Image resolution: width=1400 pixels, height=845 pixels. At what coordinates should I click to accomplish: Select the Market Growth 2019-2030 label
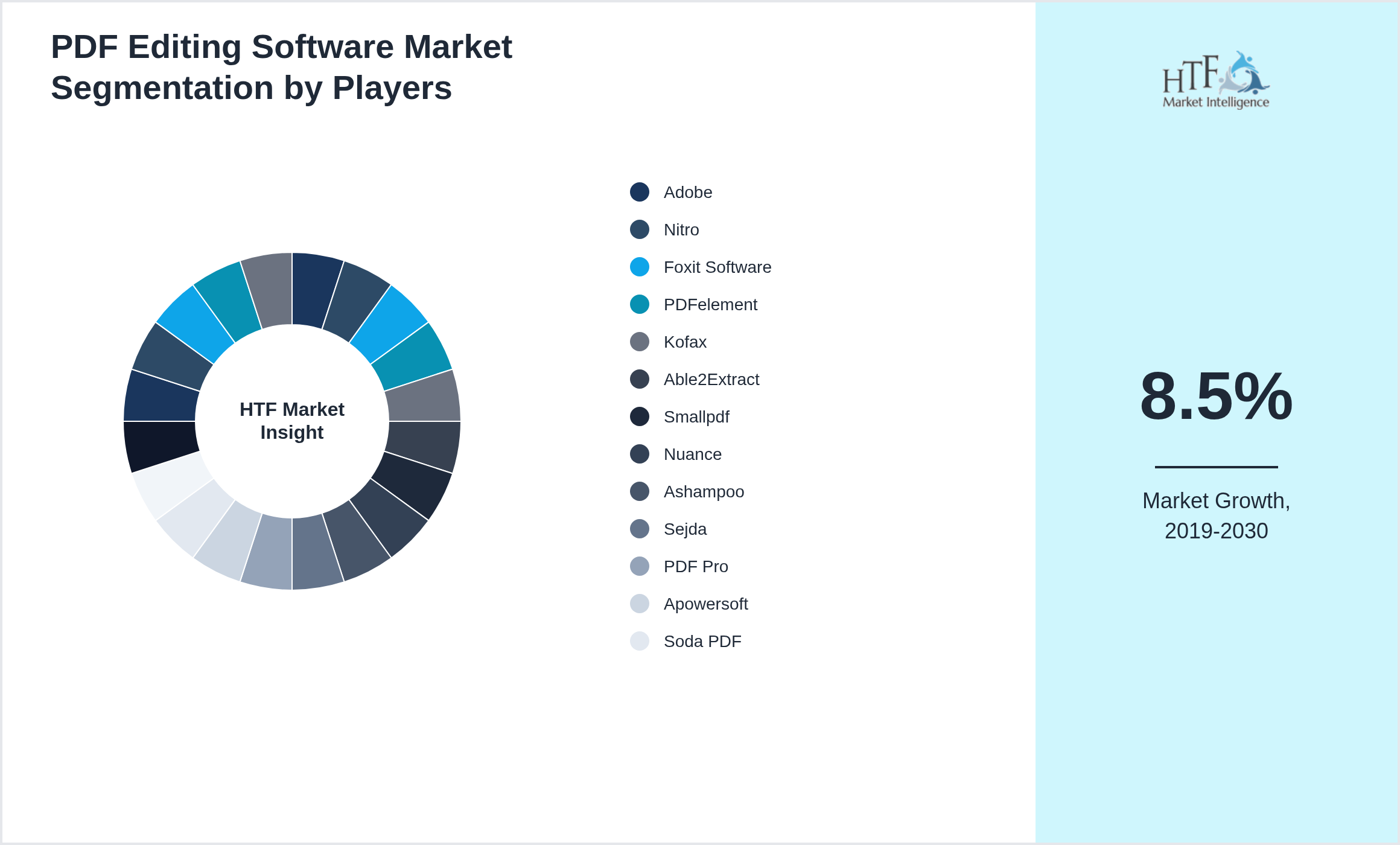pyautogui.click(x=1216, y=516)
